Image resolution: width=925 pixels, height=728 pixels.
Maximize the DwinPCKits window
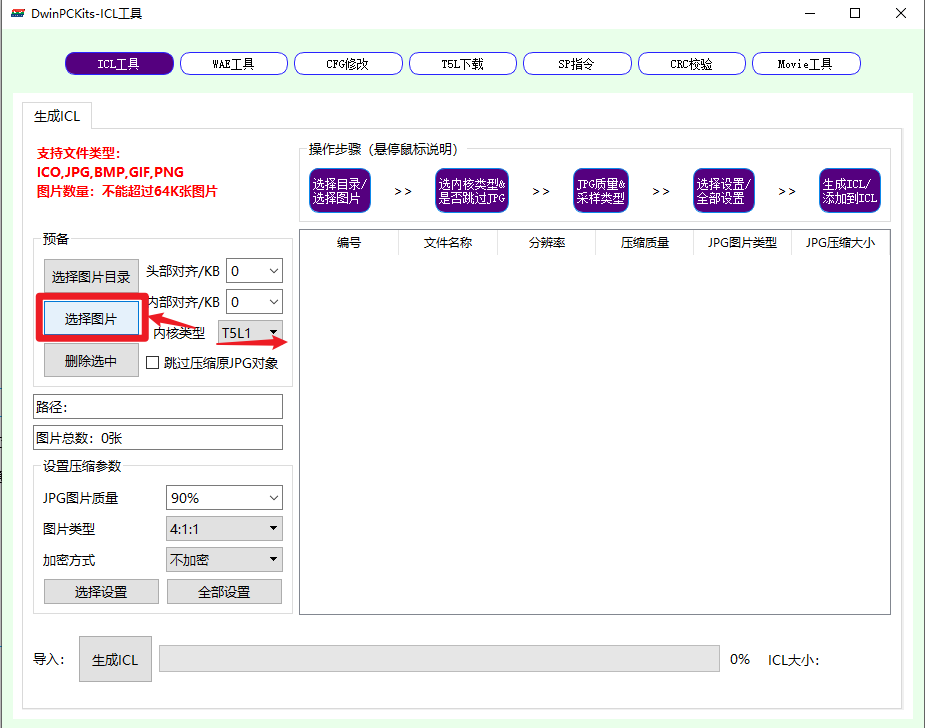pyautogui.click(x=855, y=13)
